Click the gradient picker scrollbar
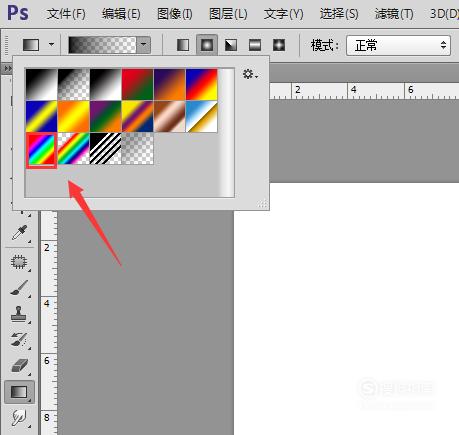 tap(228, 133)
